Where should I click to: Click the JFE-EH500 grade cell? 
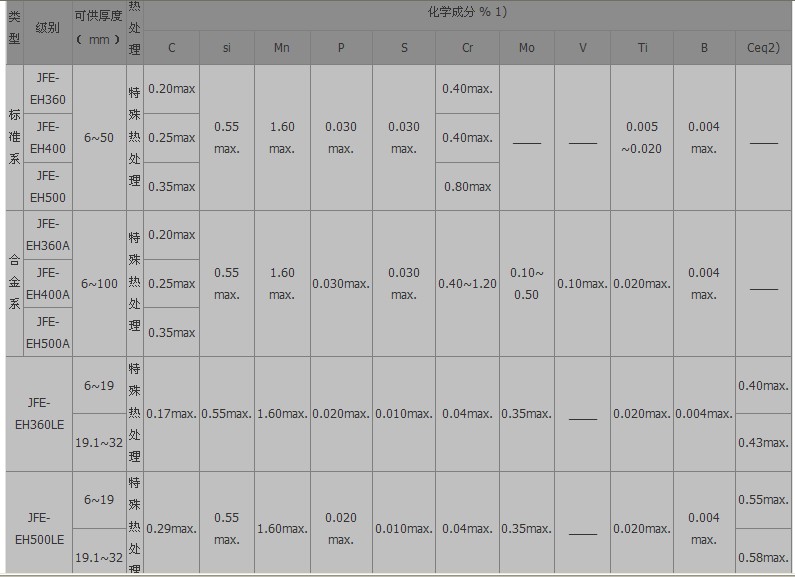[48, 187]
